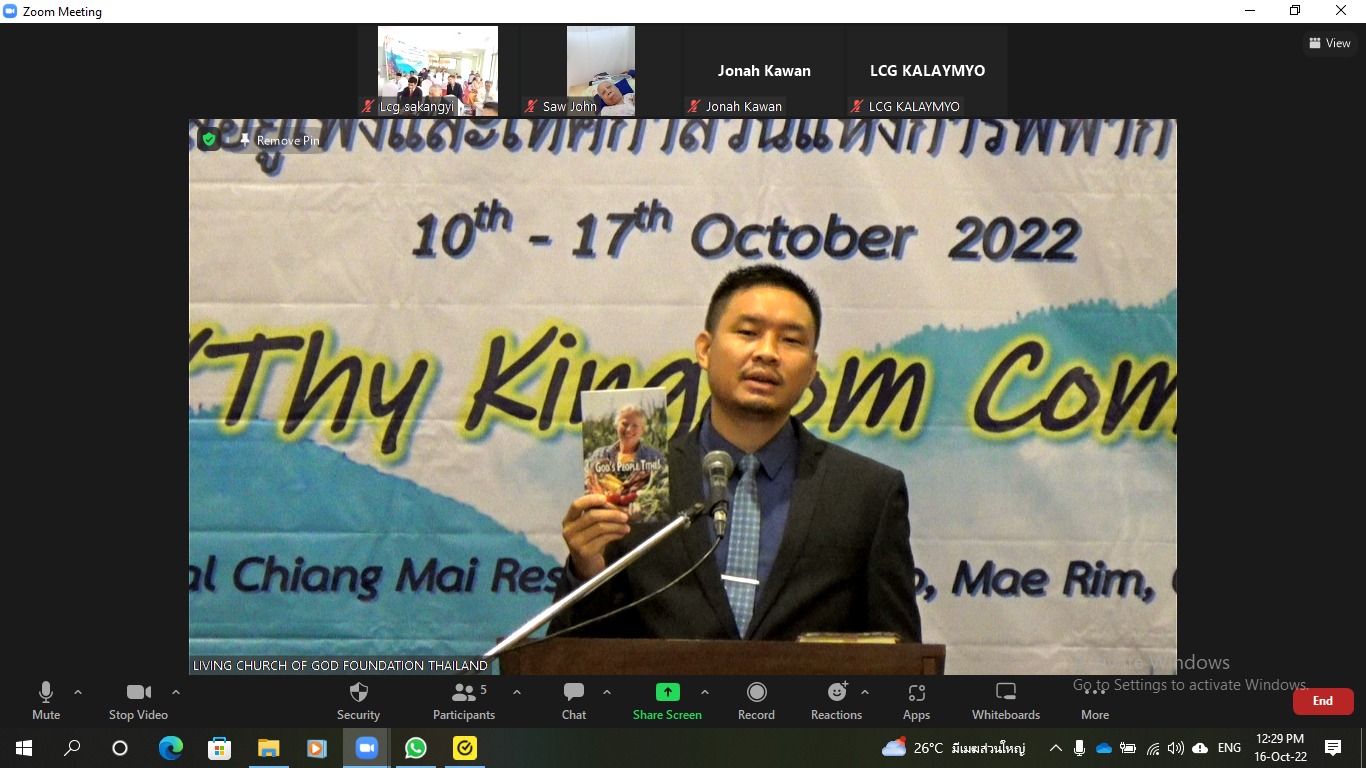Open the battery status tray icon

click(x=1128, y=748)
